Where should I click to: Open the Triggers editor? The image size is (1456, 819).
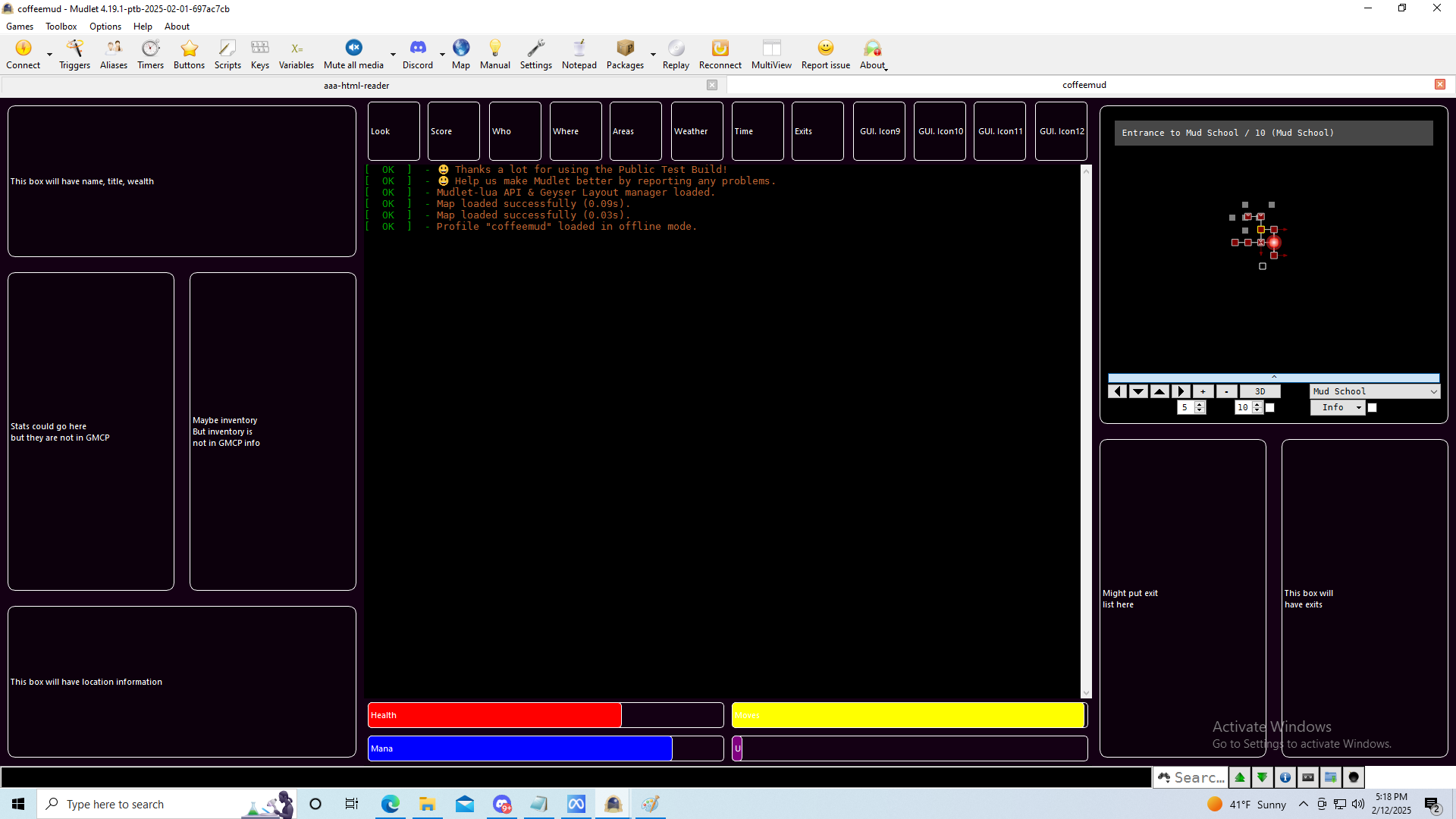tap(74, 53)
